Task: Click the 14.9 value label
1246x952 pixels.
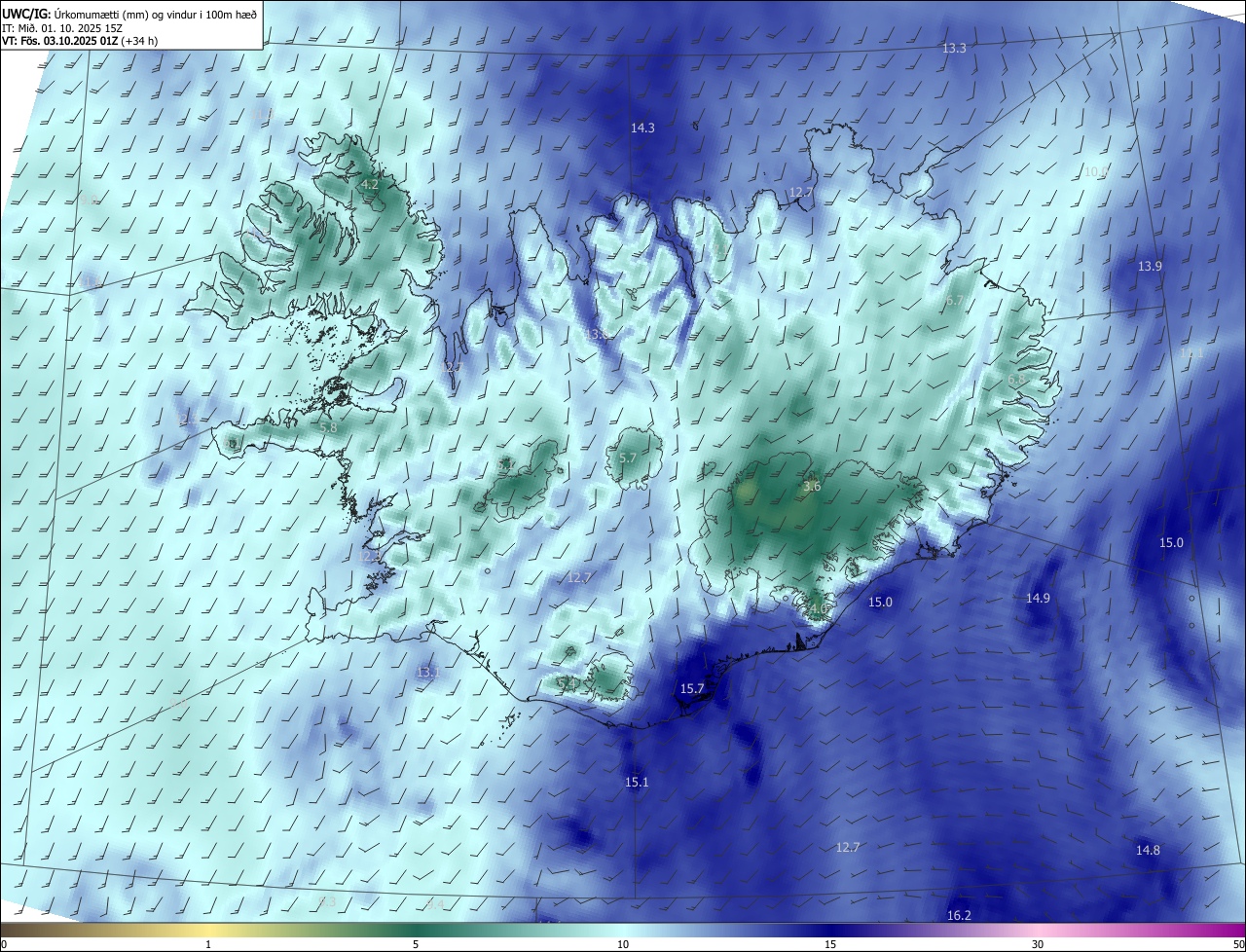Action: [1038, 599]
